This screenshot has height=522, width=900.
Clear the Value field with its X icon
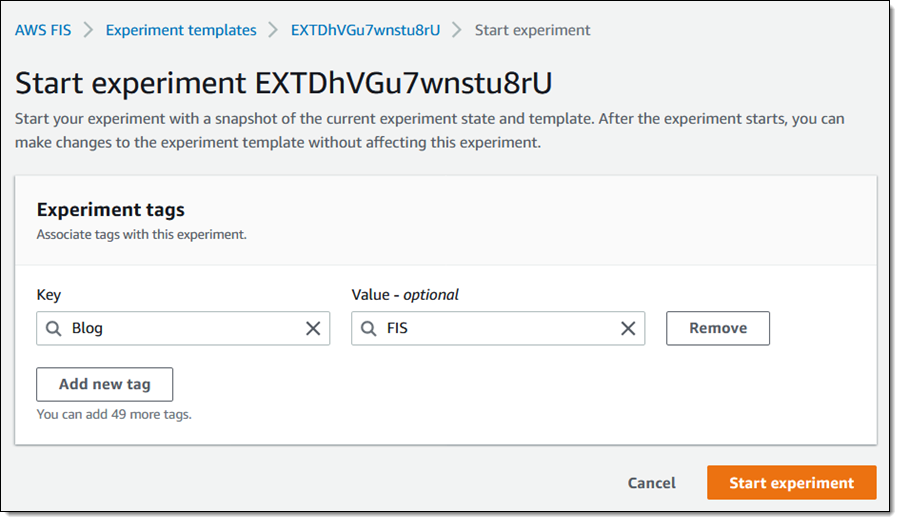click(628, 328)
